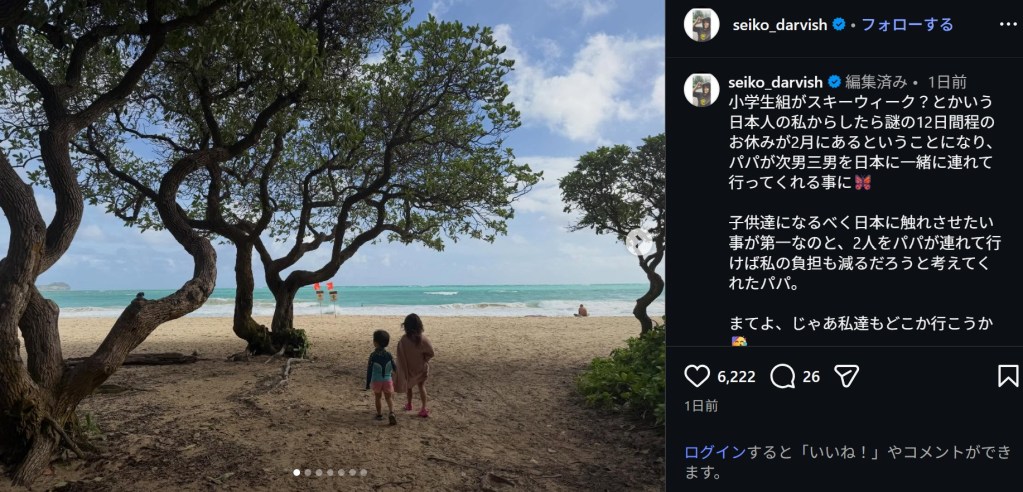1023x492 pixels.
Task: Click the comment count 26
Action: 811,377
